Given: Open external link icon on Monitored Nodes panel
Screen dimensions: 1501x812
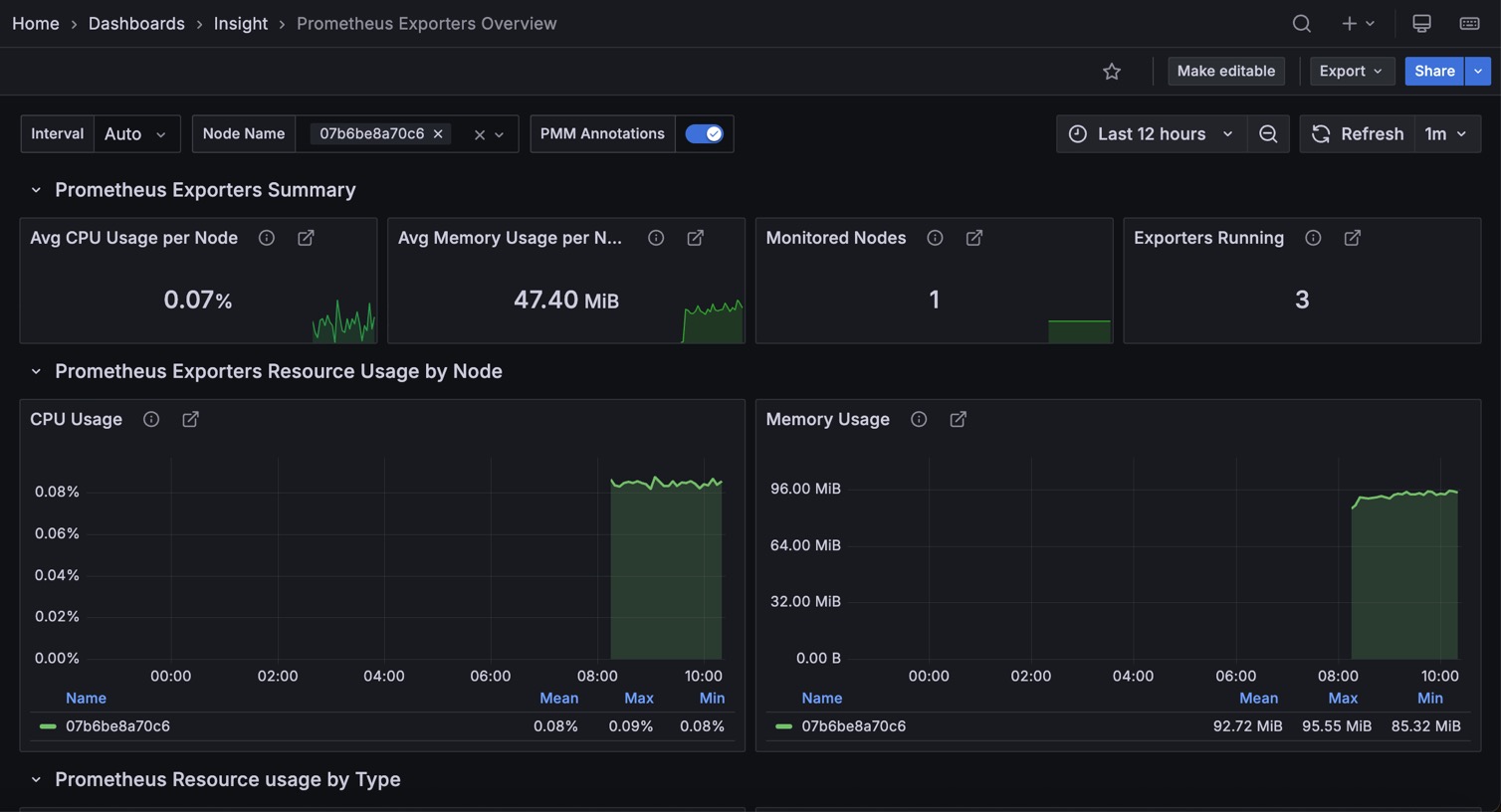Looking at the screenshot, I should click(974, 238).
